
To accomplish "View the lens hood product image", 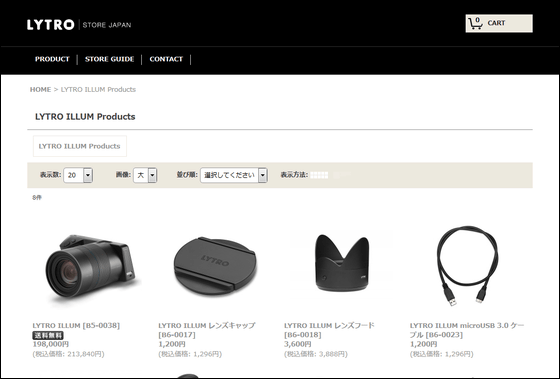I will [342, 263].
